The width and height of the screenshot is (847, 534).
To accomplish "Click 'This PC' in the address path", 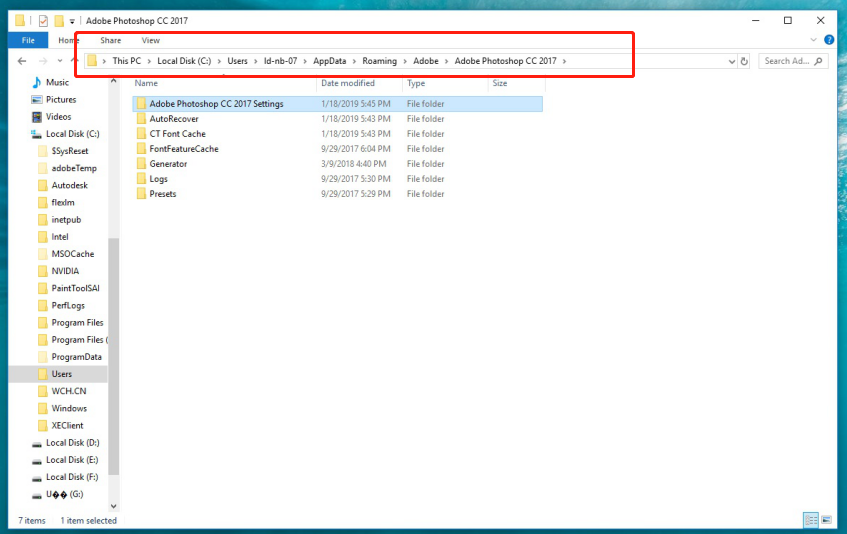I will pyautogui.click(x=126, y=61).
